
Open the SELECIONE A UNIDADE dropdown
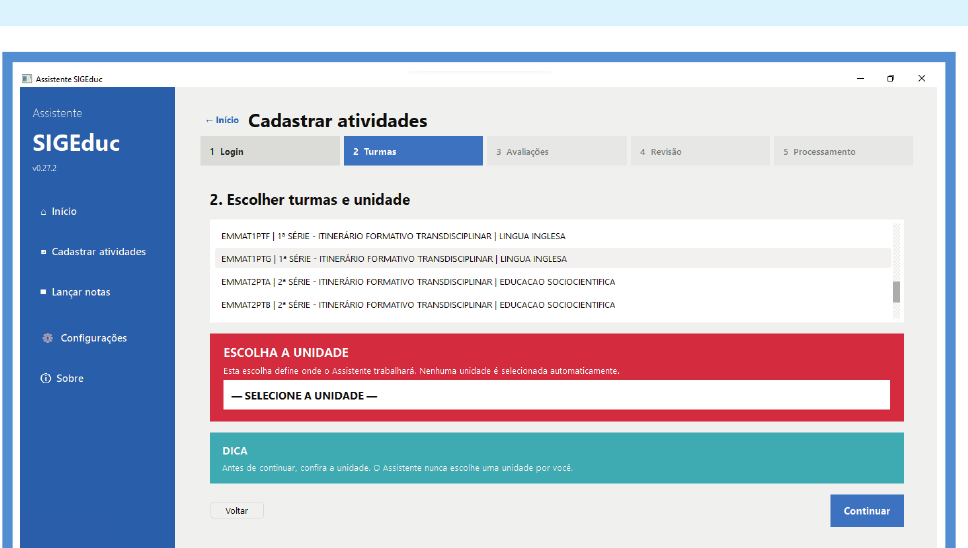pyautogui.click(x=556, y=395)
